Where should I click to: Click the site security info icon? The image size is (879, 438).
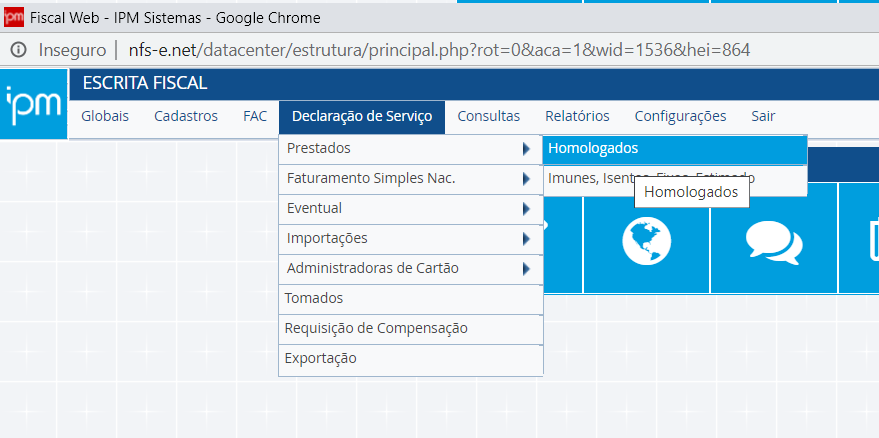pyautogui.click(x=18, y=50)
